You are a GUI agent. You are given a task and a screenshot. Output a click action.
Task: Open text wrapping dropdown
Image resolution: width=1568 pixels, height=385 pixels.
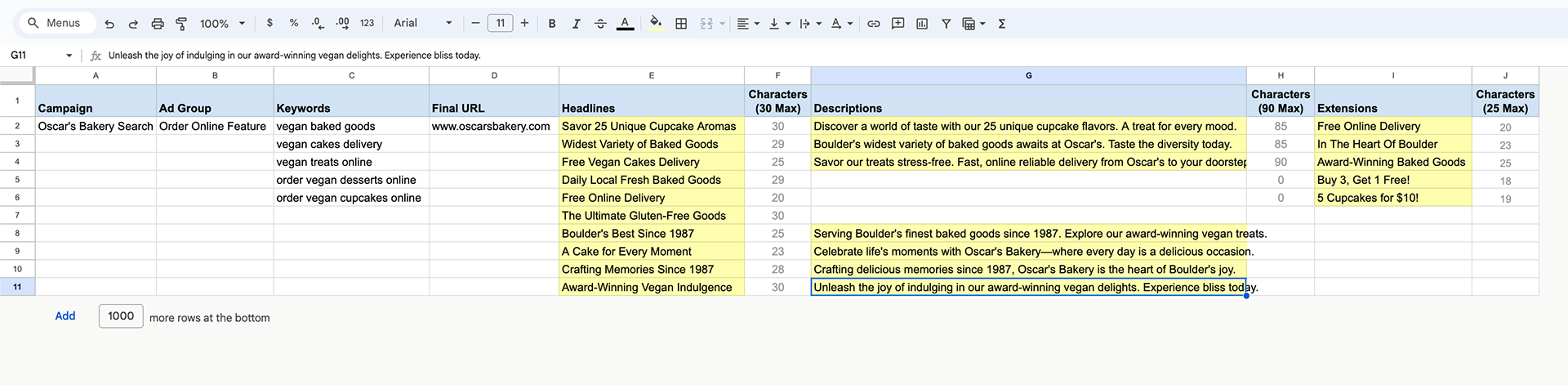tap(810, 24)
